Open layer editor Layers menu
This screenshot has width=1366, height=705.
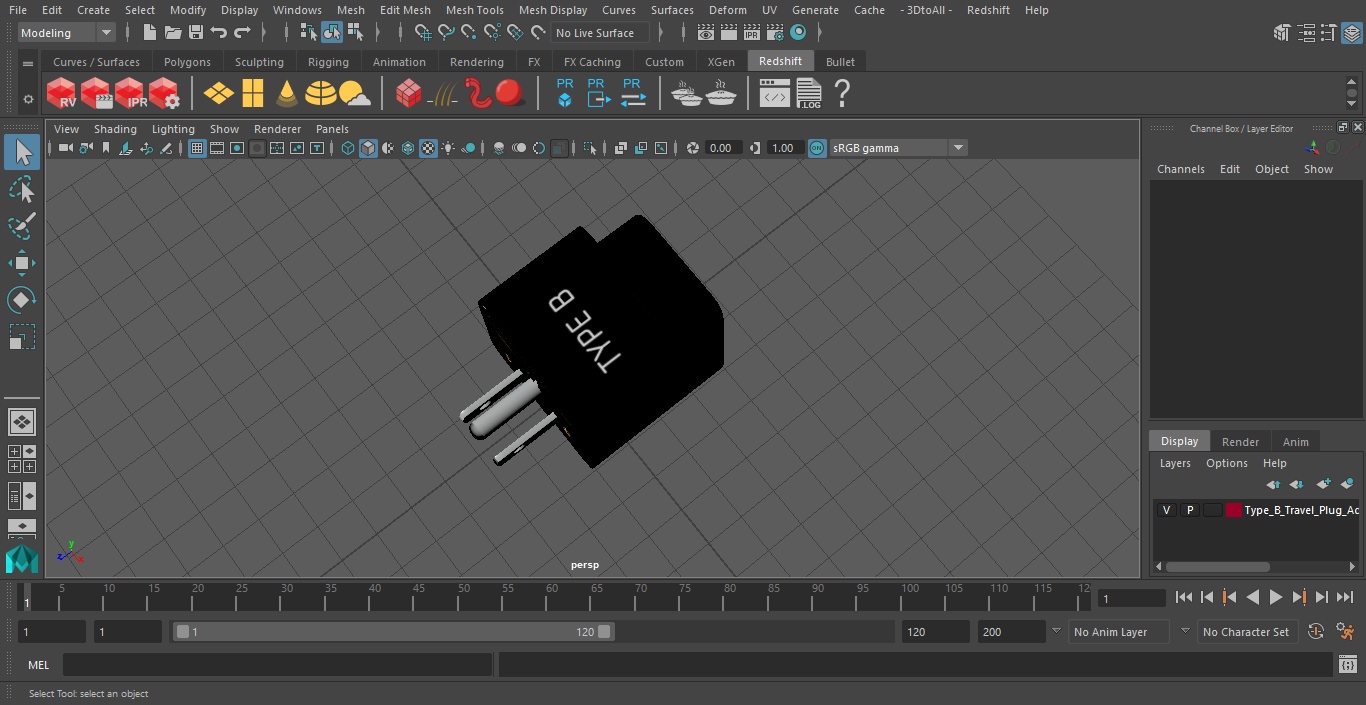1175,463
